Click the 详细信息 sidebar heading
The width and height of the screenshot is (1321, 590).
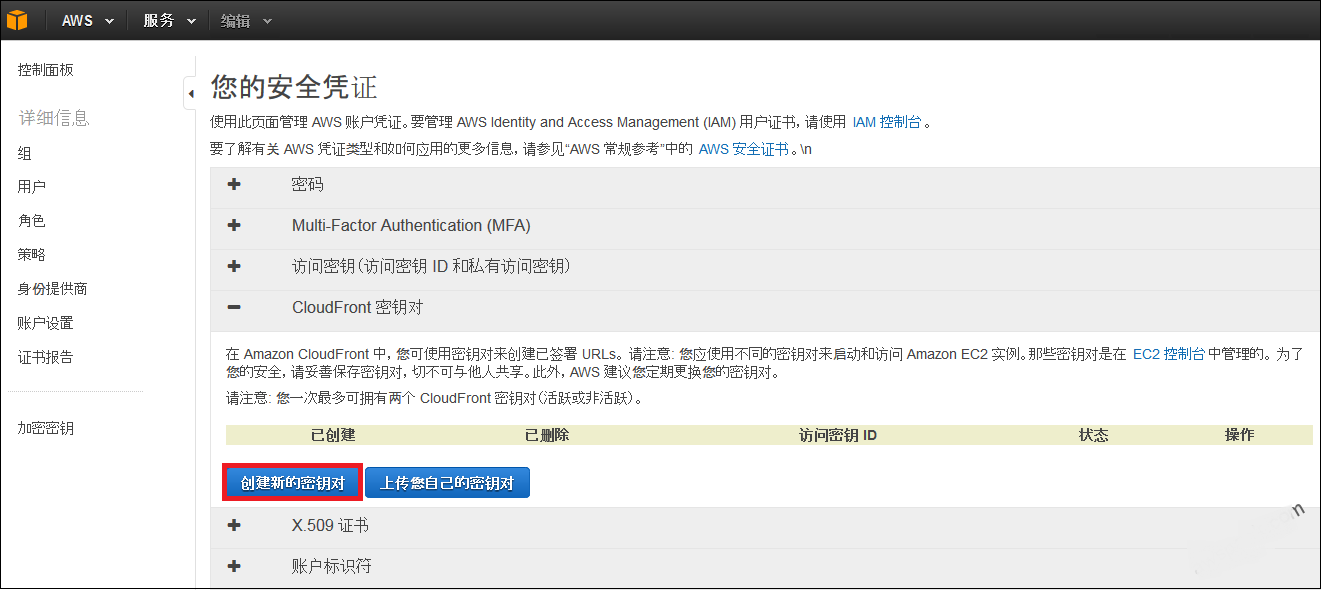point(54,118)
